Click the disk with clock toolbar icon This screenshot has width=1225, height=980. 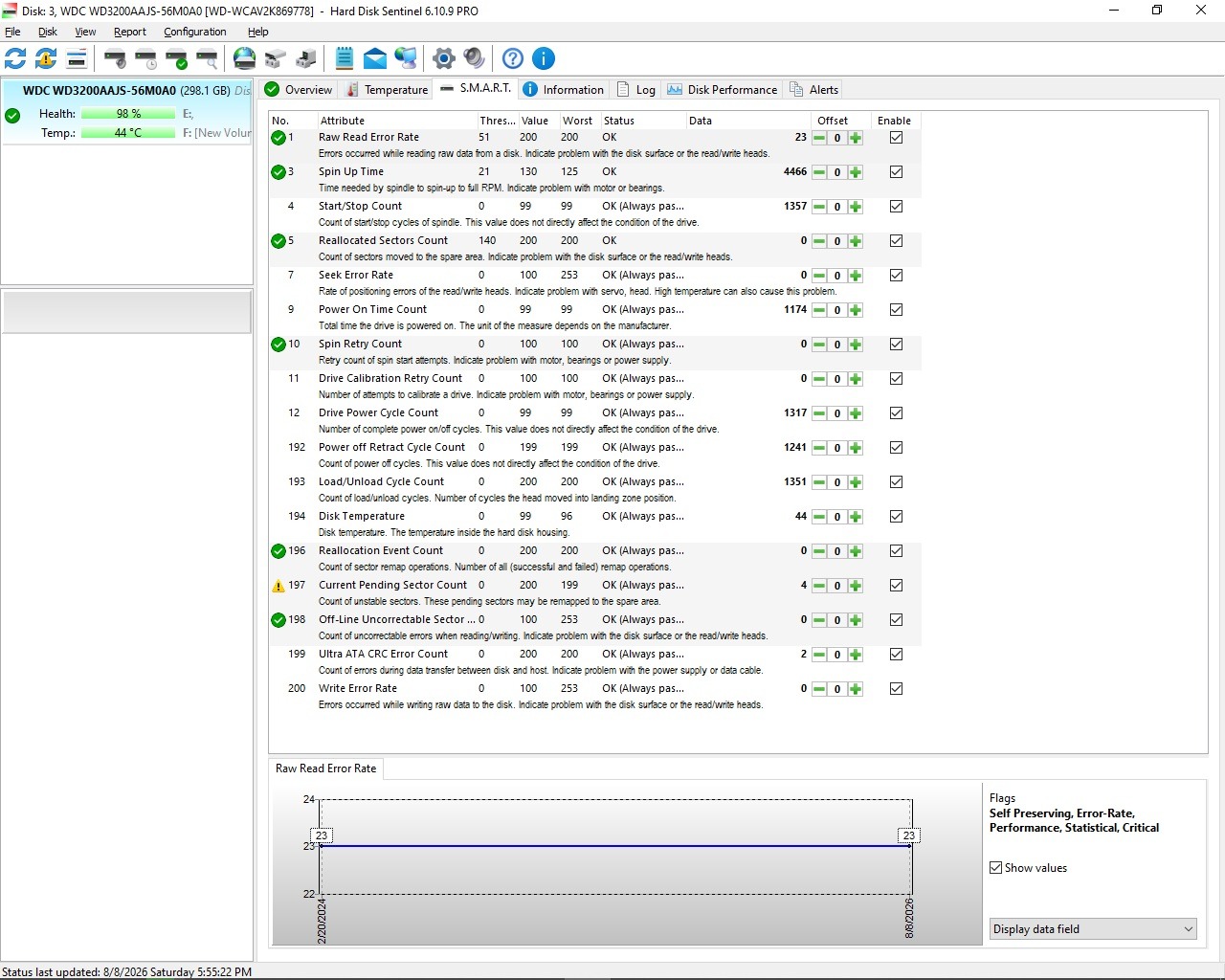pyautogui.click(x=145, y=58)
